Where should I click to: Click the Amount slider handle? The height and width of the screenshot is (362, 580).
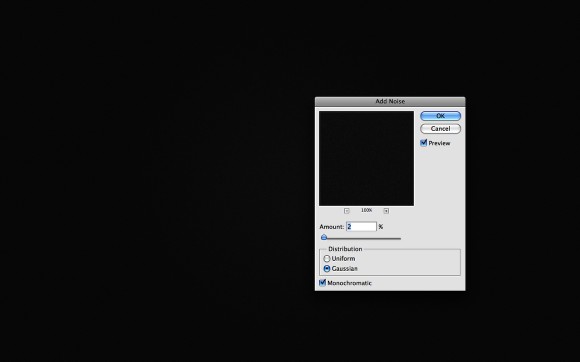[324, 237]
